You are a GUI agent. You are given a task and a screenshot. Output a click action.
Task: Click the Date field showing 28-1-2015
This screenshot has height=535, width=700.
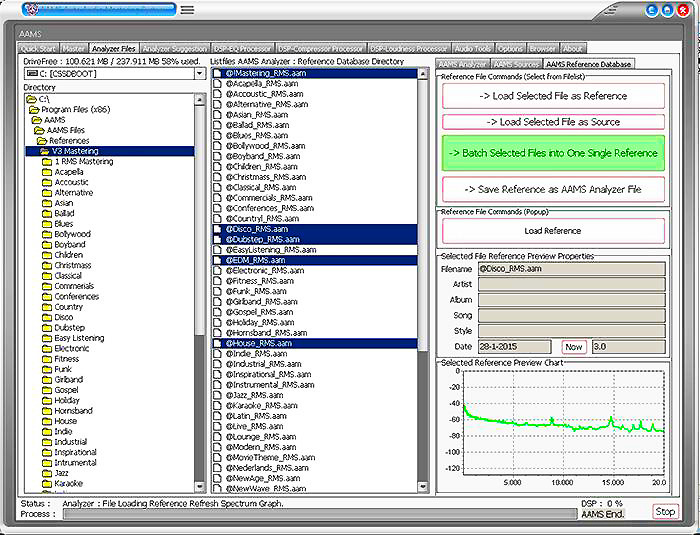[515, 347]
